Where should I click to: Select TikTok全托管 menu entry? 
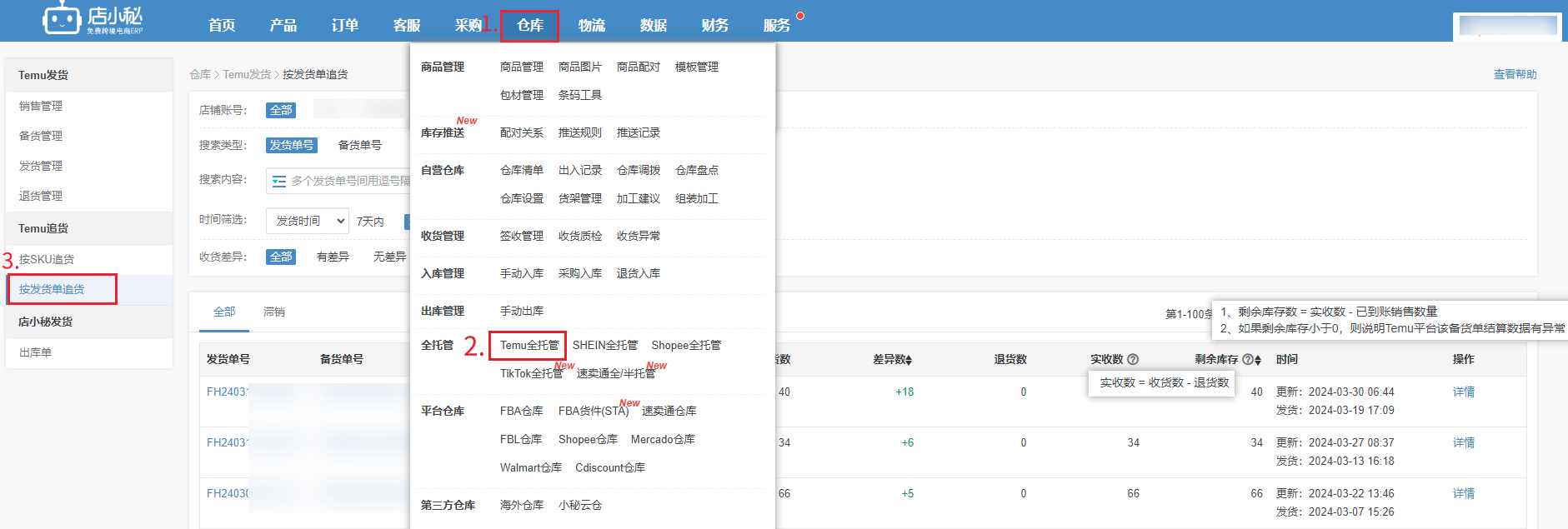[531, 373]
